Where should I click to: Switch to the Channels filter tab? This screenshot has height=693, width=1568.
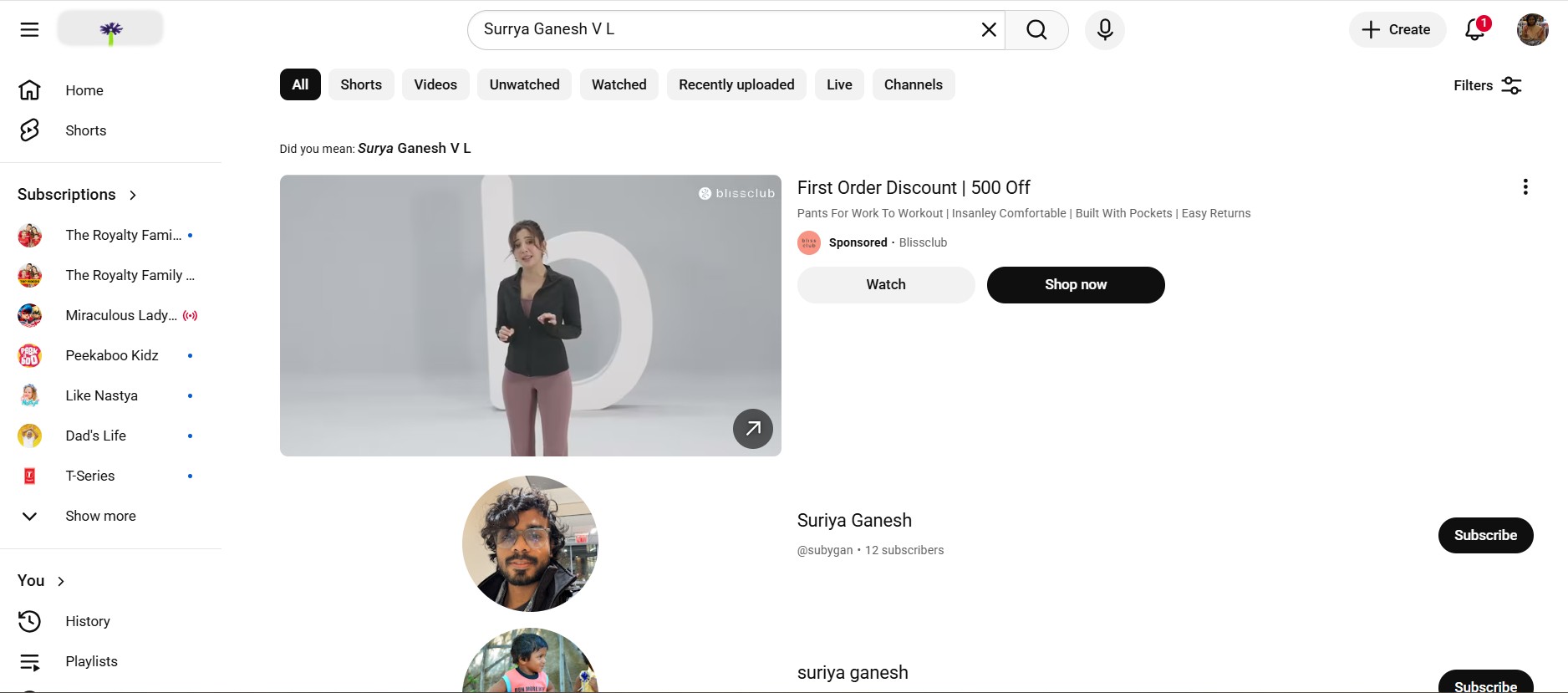click(914, 84)
